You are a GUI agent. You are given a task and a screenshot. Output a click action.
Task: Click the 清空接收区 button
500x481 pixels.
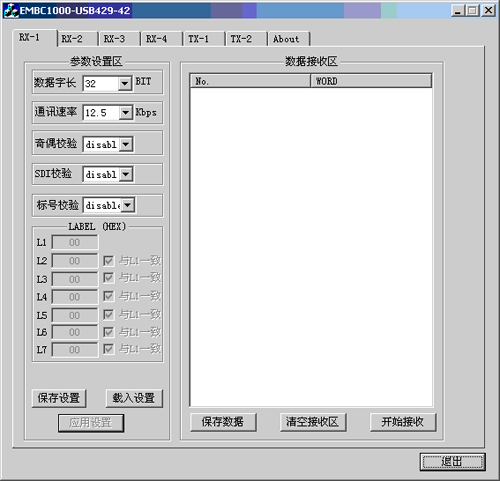[313, 422]
